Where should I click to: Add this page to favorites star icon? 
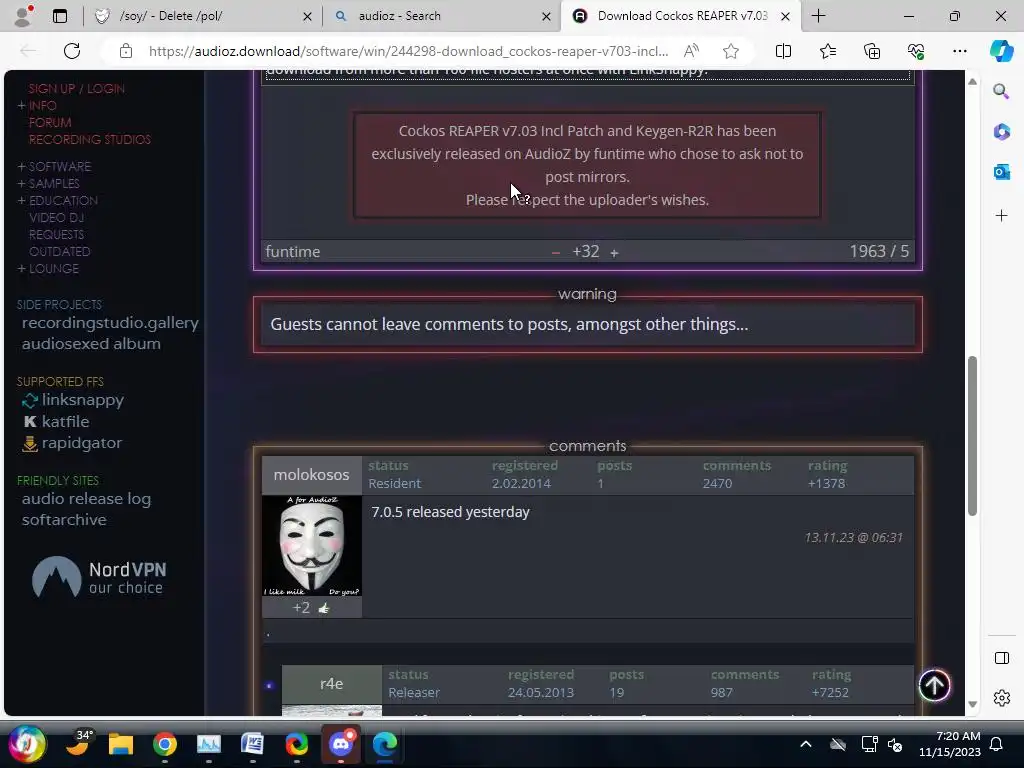(x=731, y=51)
